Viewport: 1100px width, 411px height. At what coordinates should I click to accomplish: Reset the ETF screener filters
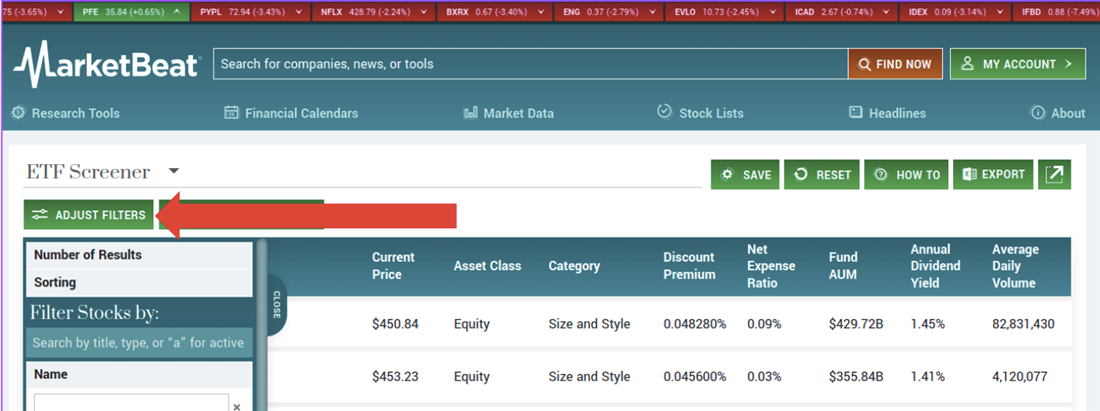click(822, 174)
